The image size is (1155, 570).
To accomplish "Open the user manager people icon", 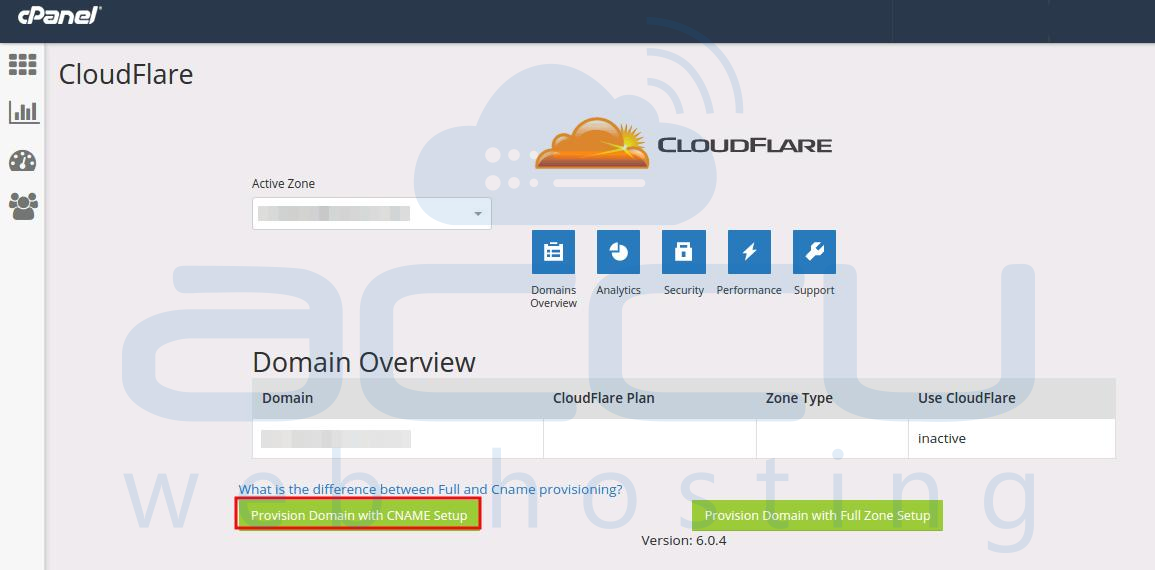I will [x=23, y=207].
